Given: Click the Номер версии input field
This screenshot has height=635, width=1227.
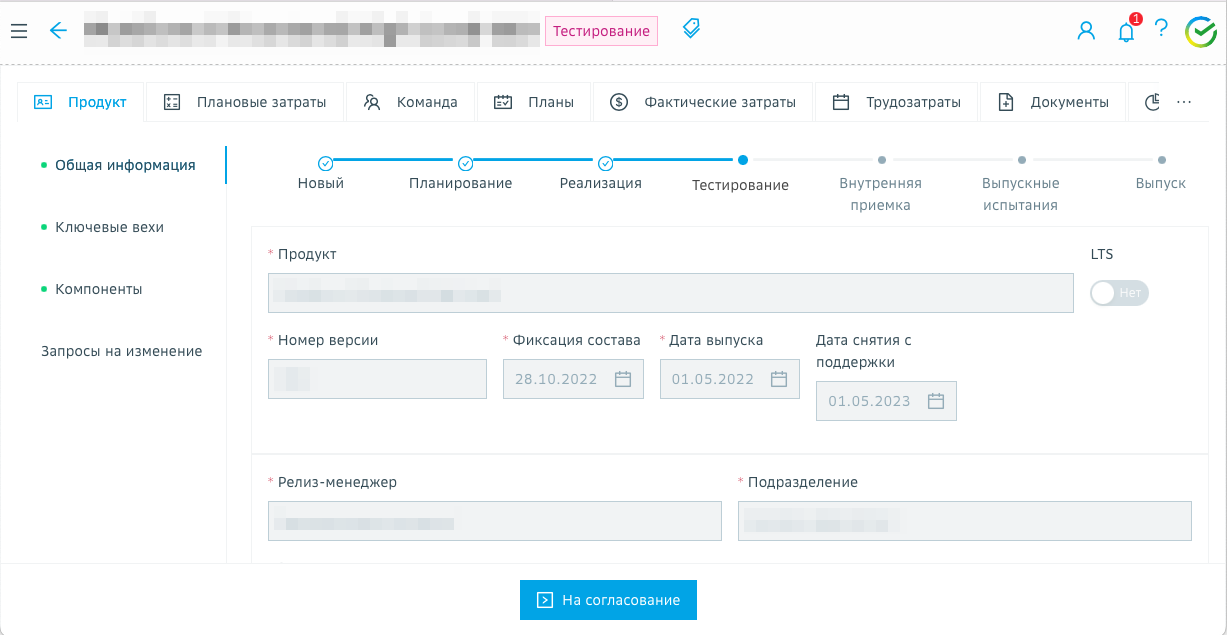Looking at the screenshot, I should tap(377, 379).
